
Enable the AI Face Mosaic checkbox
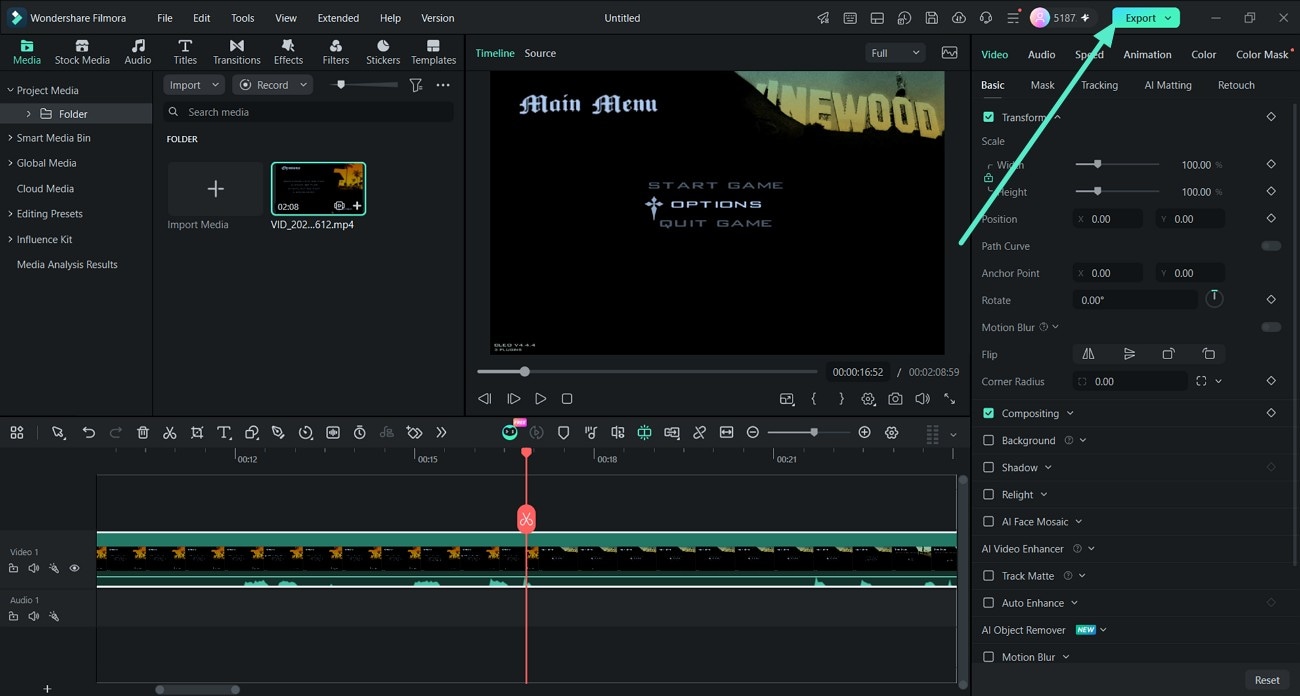pos(989,521)
